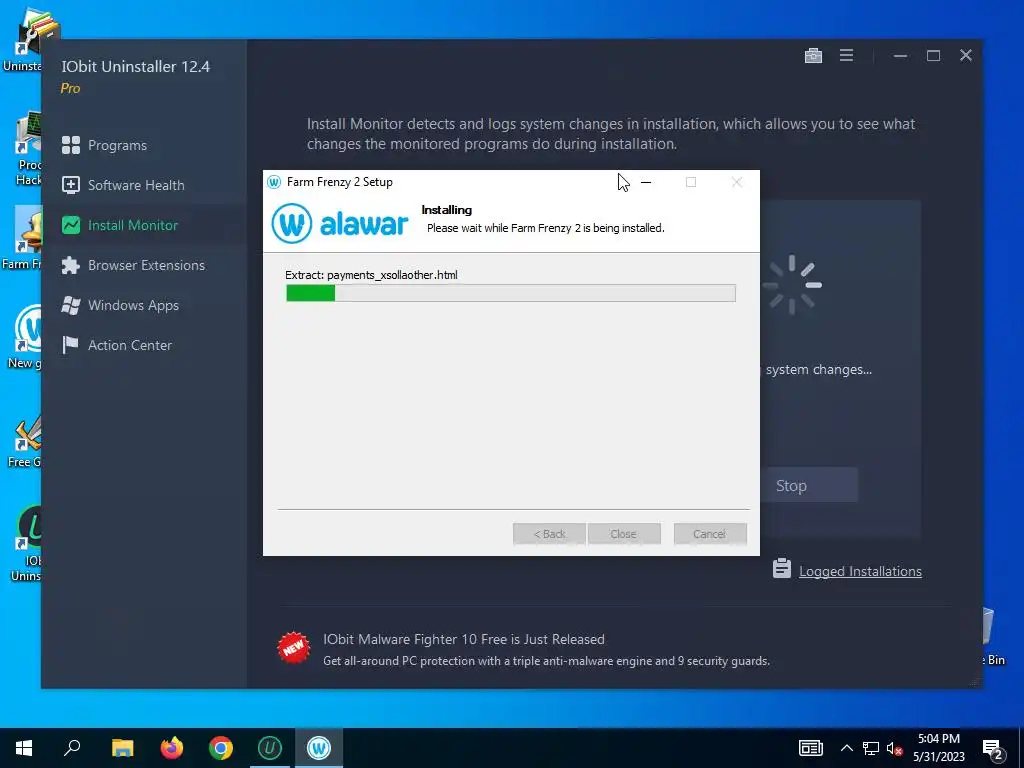Click the Browser Extensions puzzle icon
1024x768 pixels.
(x=71, y=265)
